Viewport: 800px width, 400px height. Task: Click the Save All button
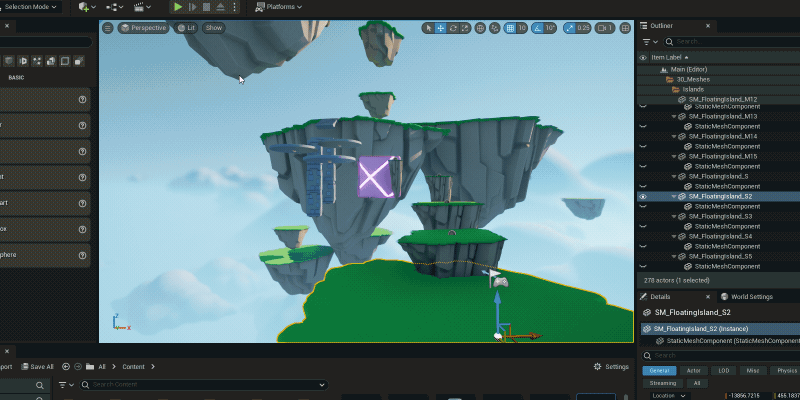pyautogui.click(x=37, y=367)
